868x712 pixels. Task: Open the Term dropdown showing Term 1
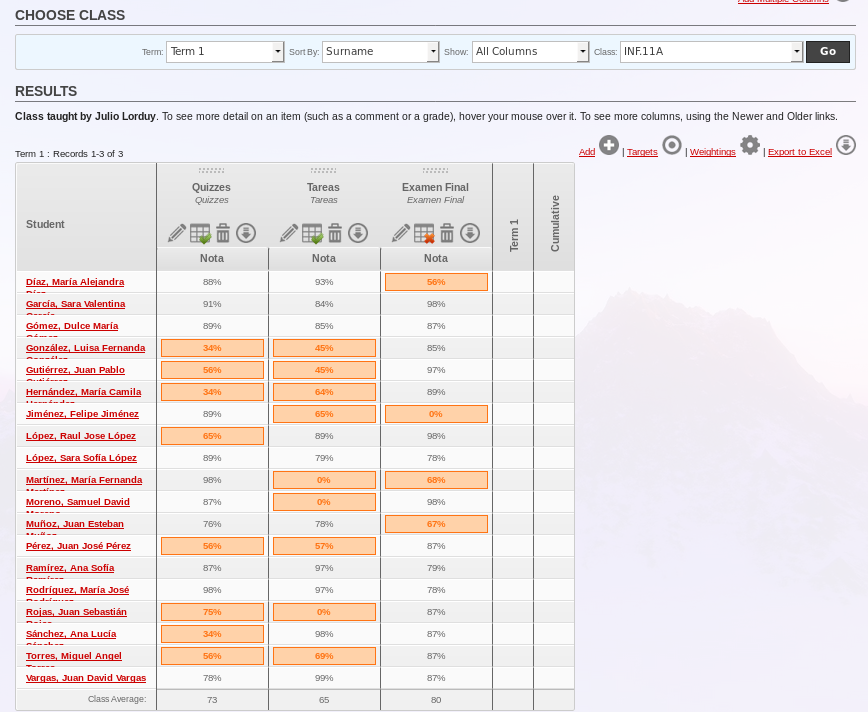tap(225, 52)
